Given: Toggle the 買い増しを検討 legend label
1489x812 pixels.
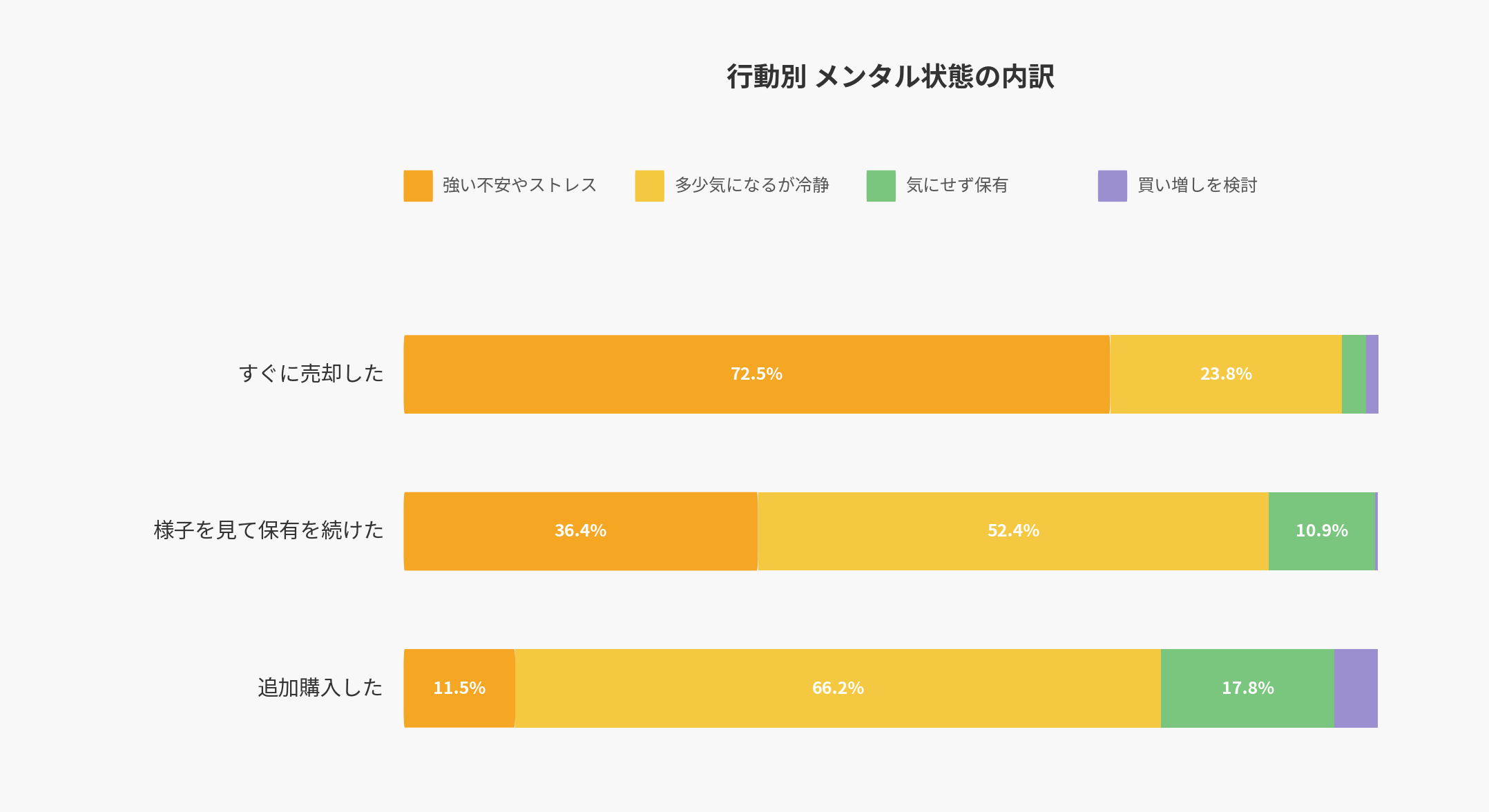Looking at the screenshot, I should coord(1197,185).
